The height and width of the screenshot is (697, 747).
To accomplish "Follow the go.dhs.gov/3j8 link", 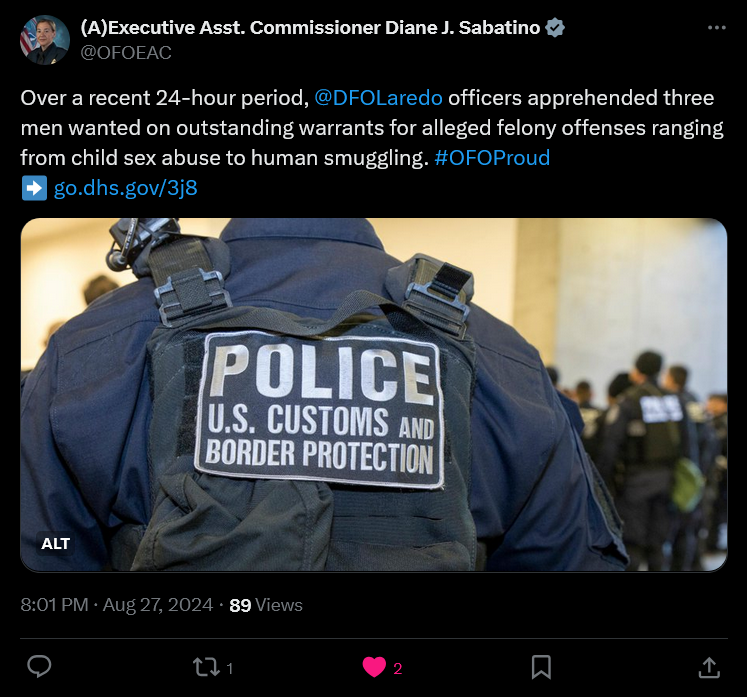I will [x=125, y=188].
